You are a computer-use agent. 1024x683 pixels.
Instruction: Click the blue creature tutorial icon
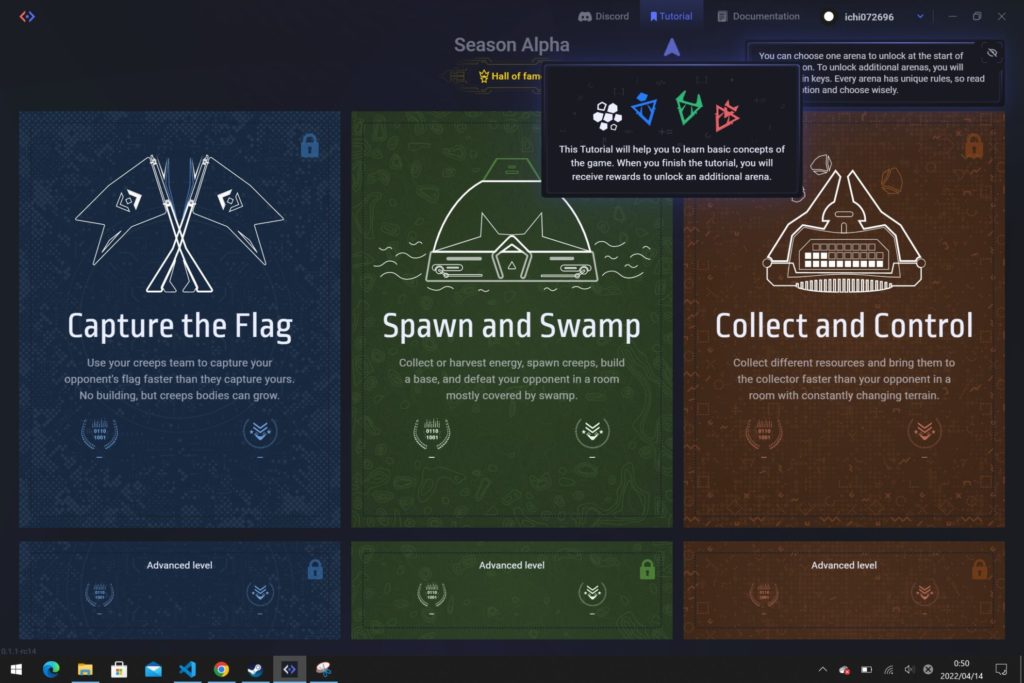[x=645, y=108]
